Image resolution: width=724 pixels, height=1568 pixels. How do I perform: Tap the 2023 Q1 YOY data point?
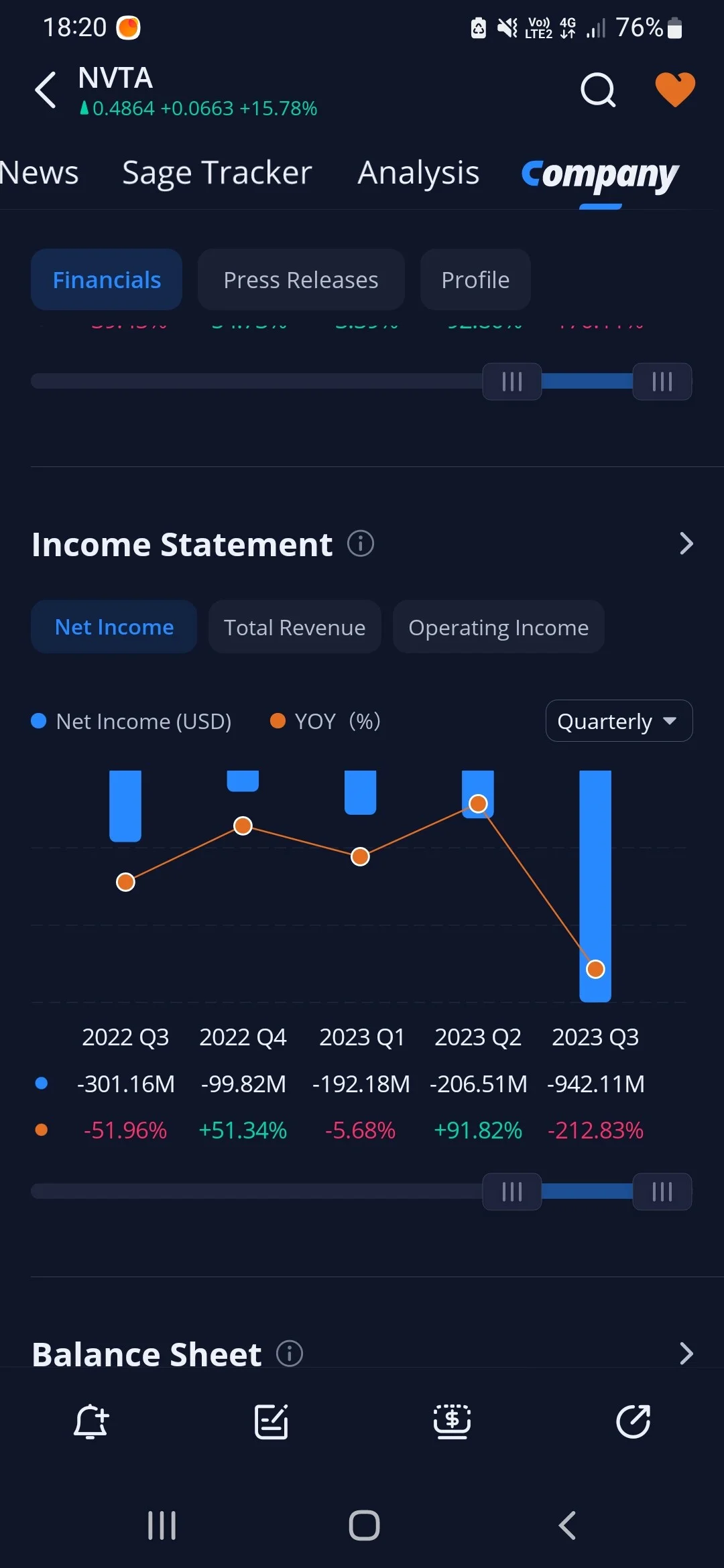(361, 856)
